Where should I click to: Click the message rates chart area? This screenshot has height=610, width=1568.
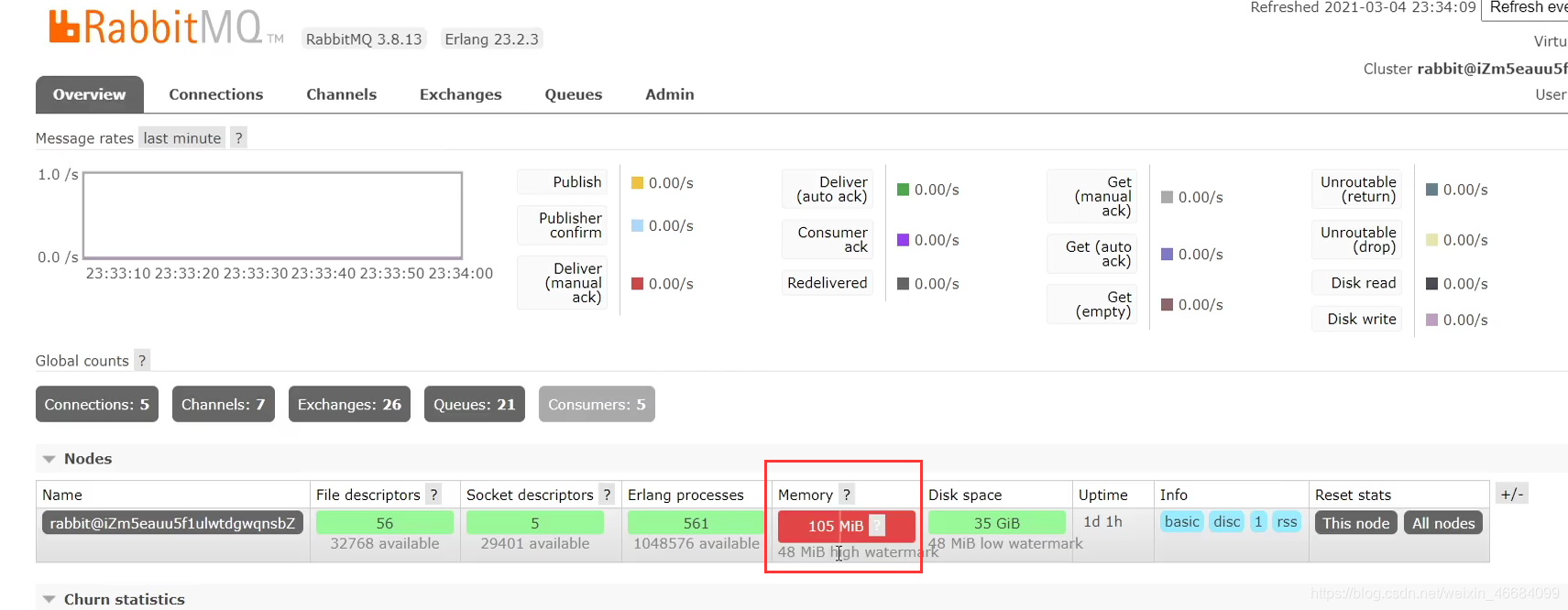point(273,215)
